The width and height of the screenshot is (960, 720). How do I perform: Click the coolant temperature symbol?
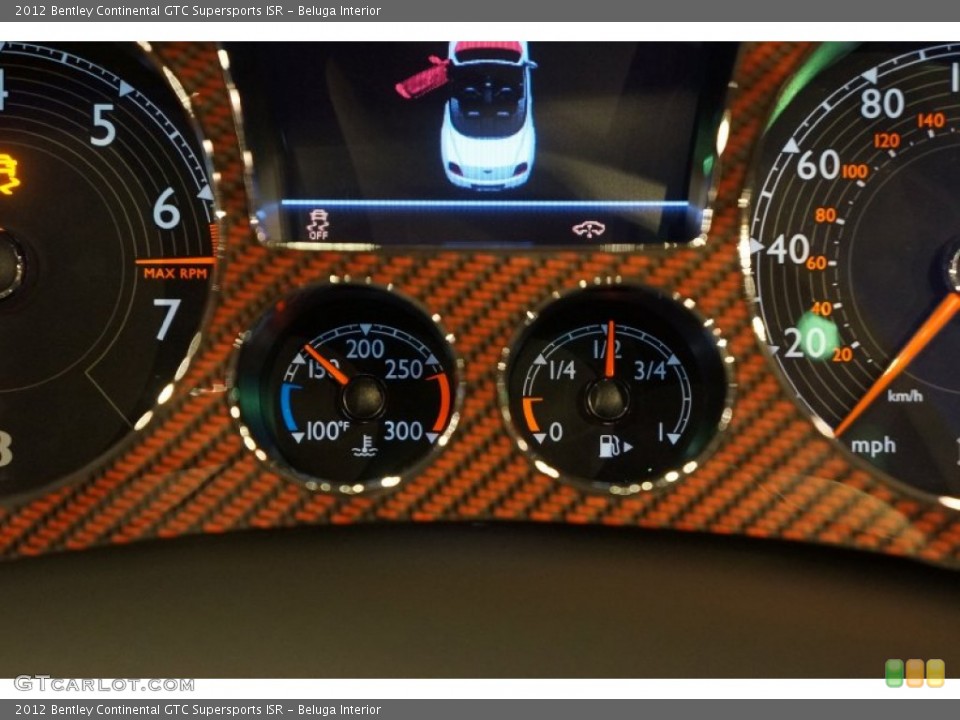[x=365, y=446]
